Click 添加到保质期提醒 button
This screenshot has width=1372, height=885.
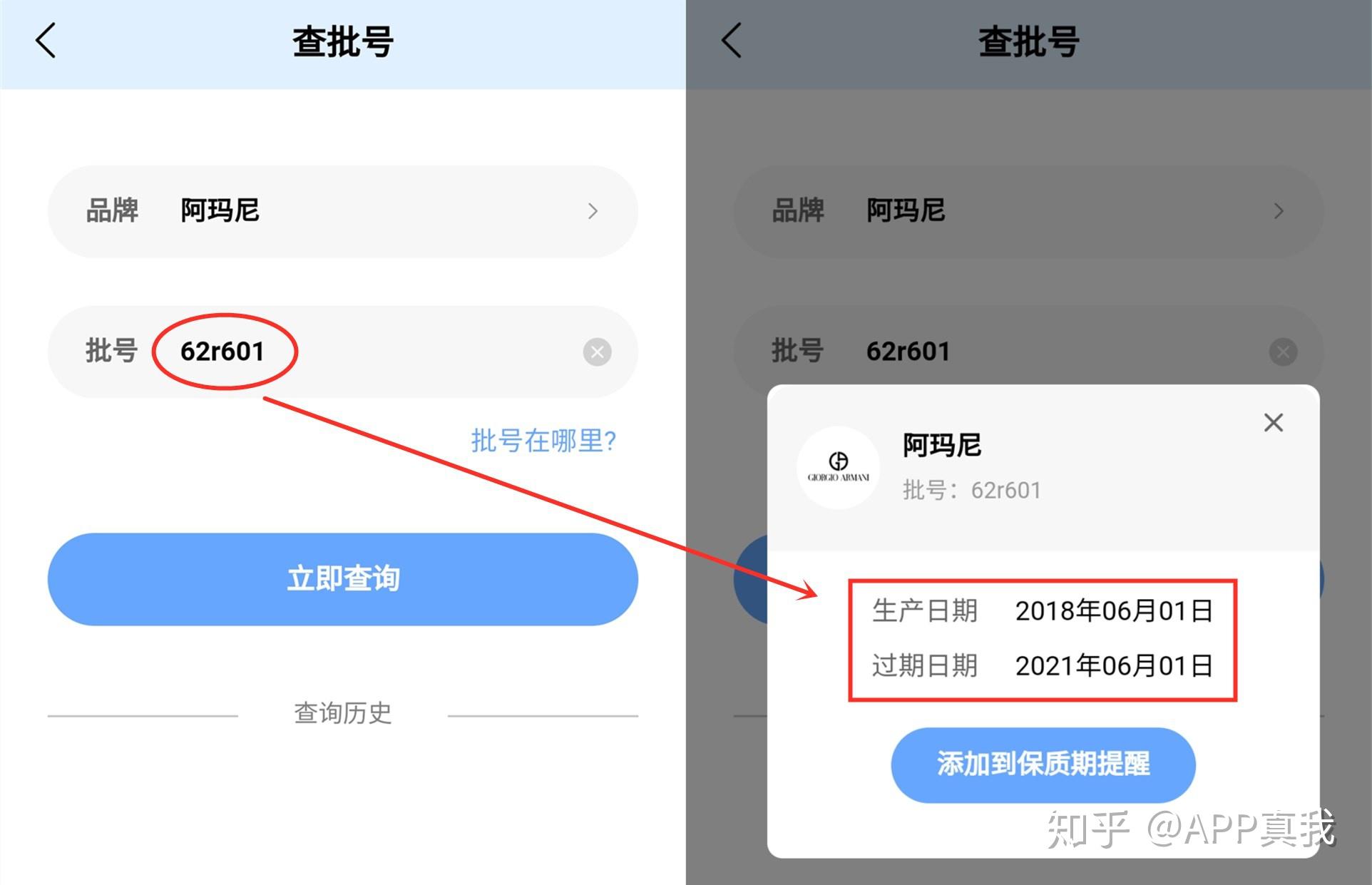[1043, 764]
